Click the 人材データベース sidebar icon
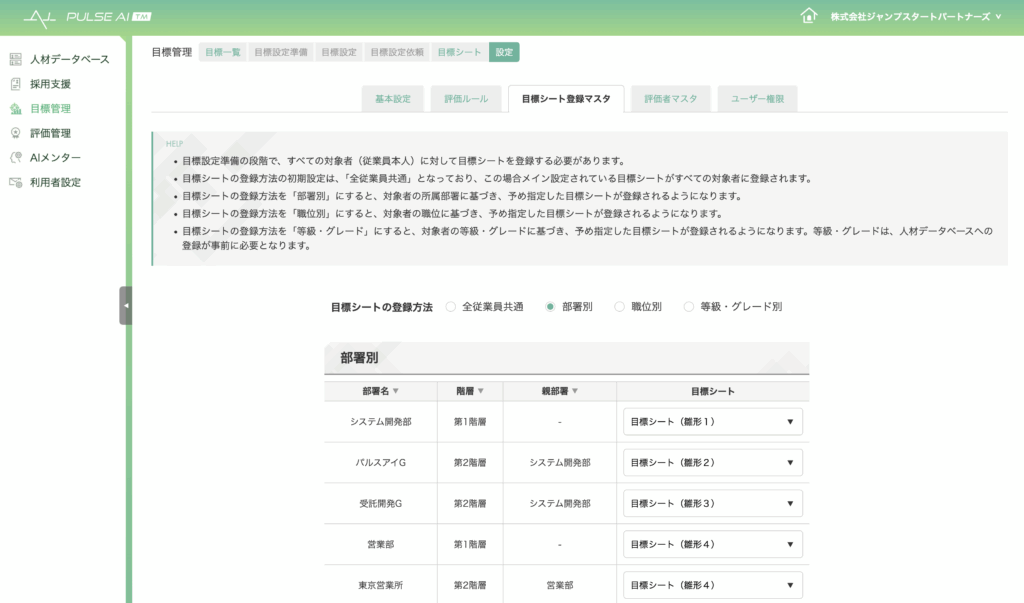 [x=15, y=60]
